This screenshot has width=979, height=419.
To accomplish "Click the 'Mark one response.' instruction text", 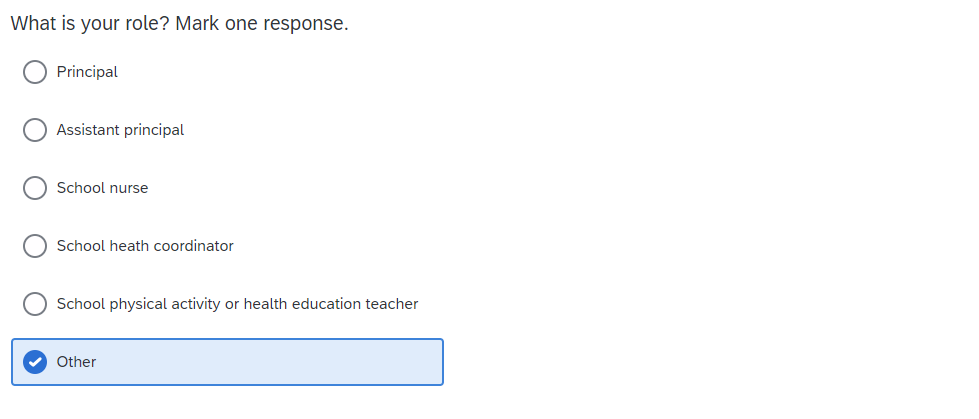I will pos(262,23).
